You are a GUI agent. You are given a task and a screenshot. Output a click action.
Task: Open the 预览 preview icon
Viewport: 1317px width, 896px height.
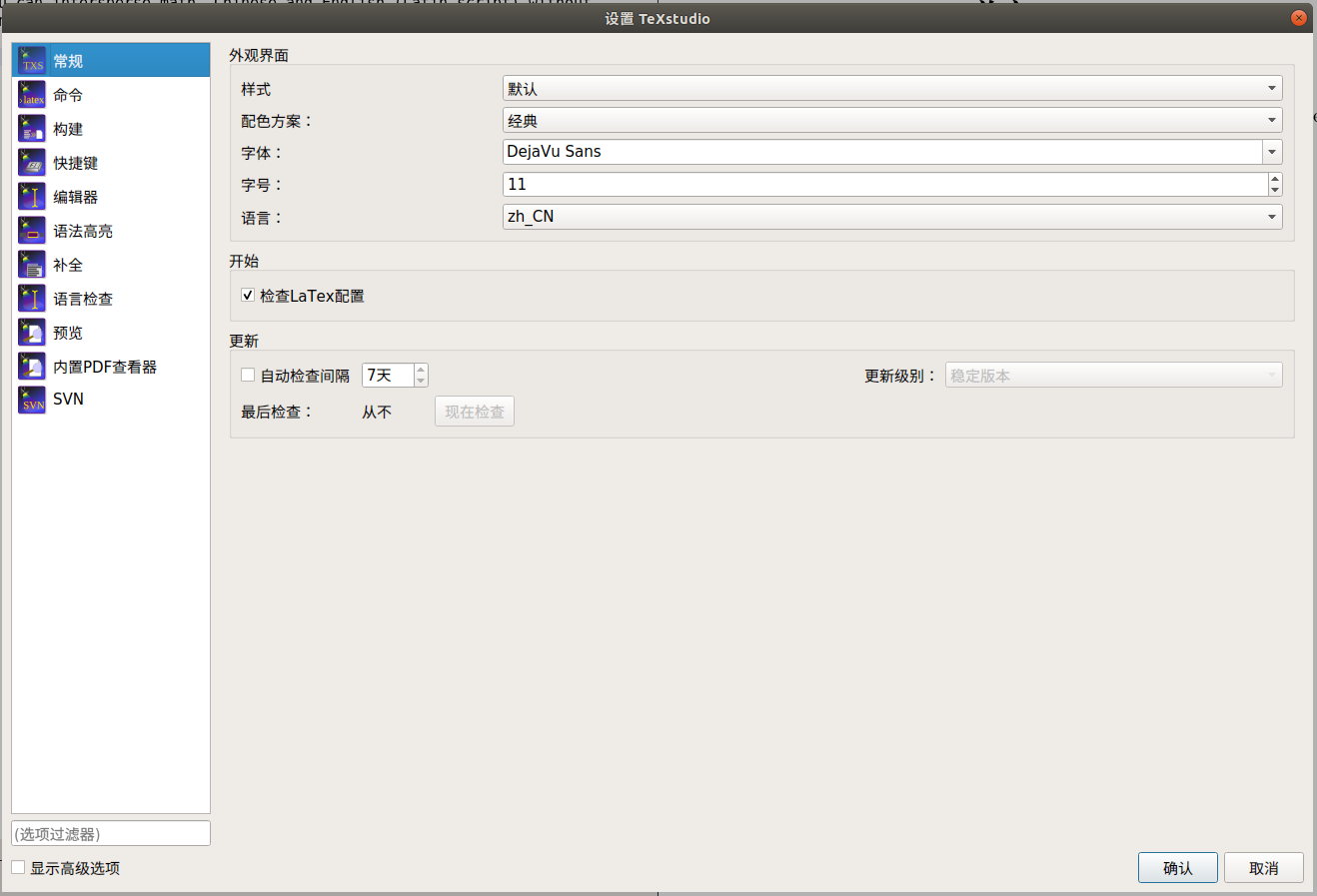32,333
